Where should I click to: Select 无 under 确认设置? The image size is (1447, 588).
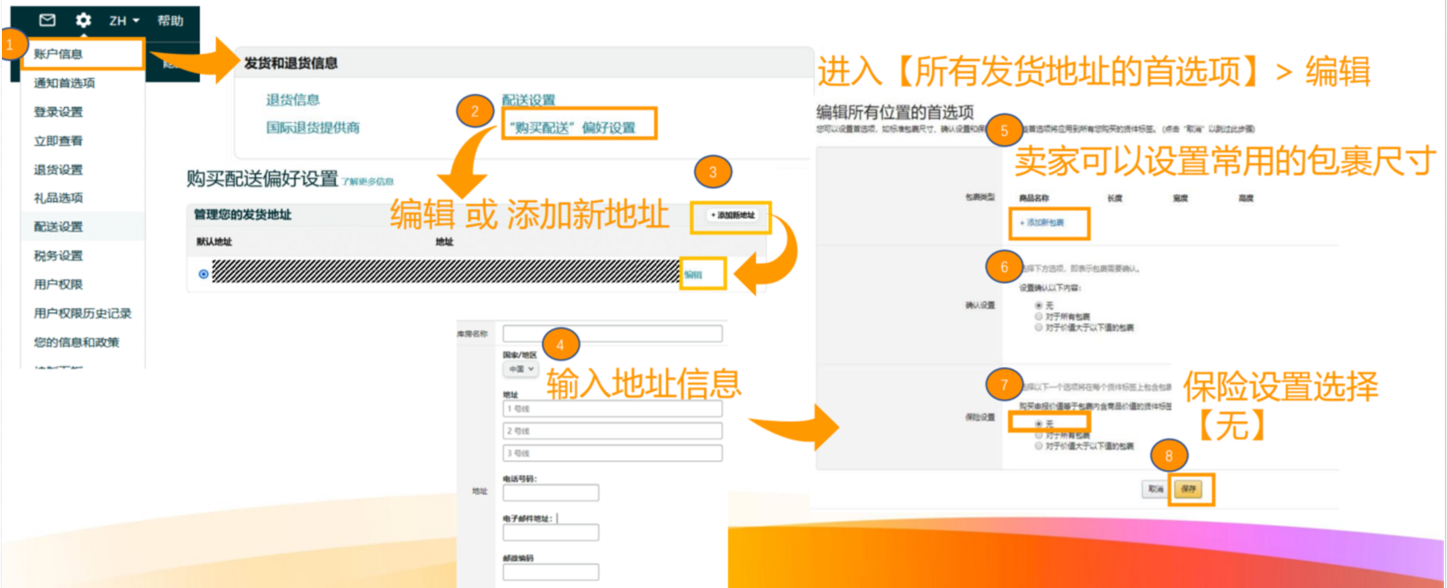(1038, 305)
